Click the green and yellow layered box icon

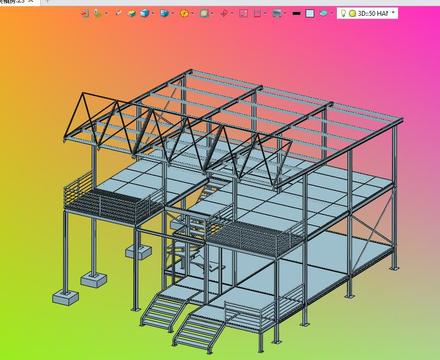tap(132, 13)
